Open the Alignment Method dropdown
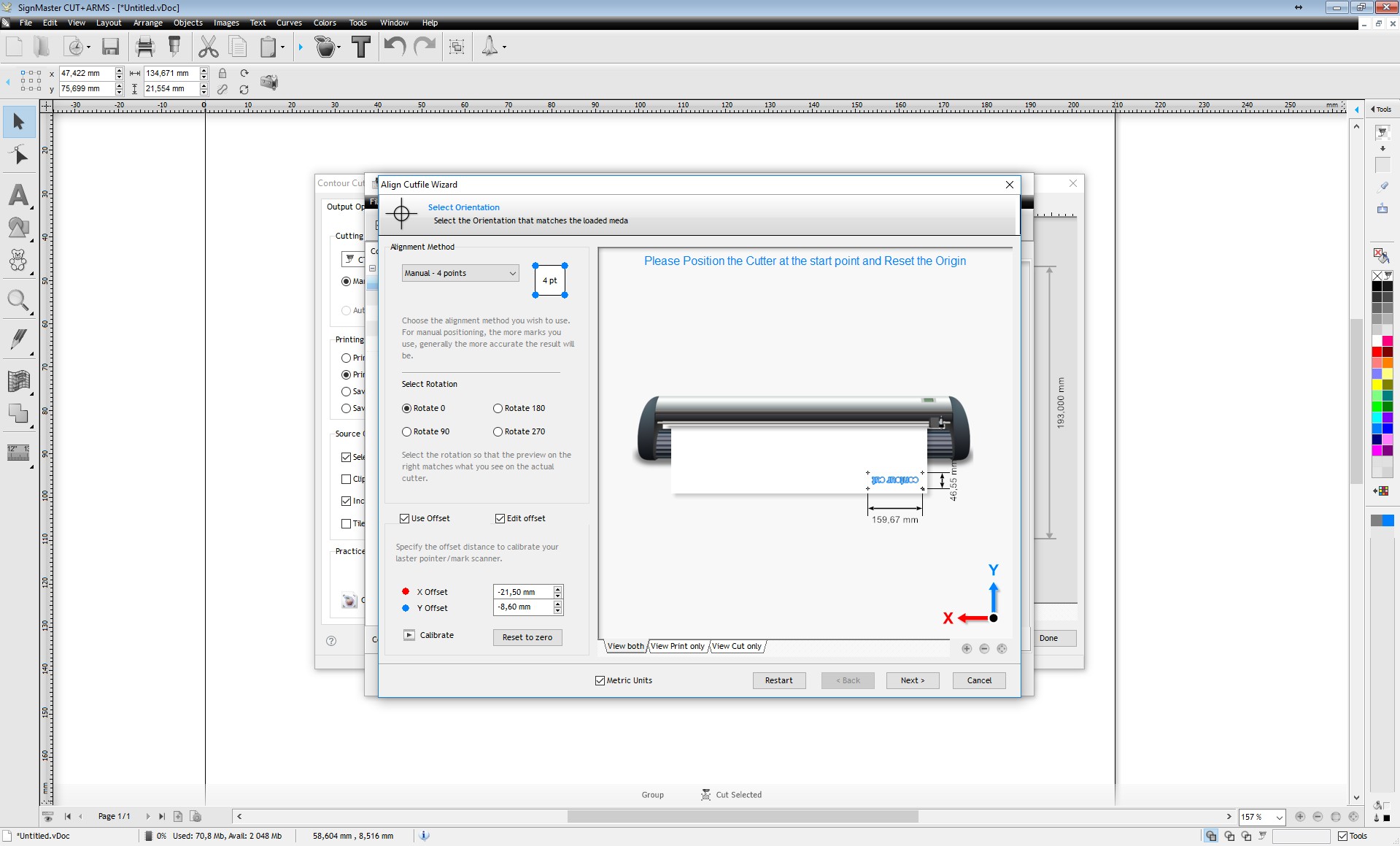 coord(460,273)
